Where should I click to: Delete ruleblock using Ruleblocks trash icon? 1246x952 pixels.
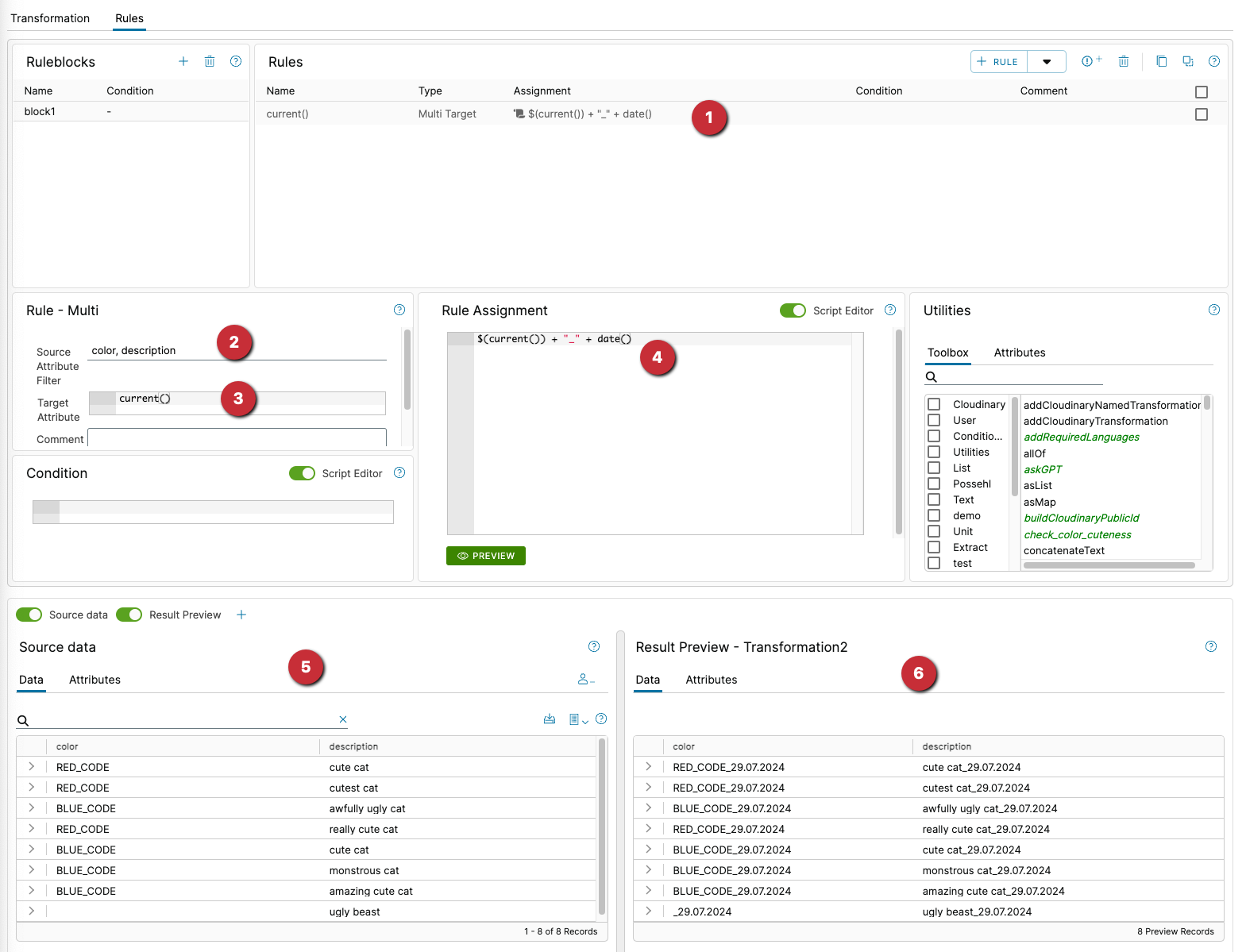[x=210, y=61]
